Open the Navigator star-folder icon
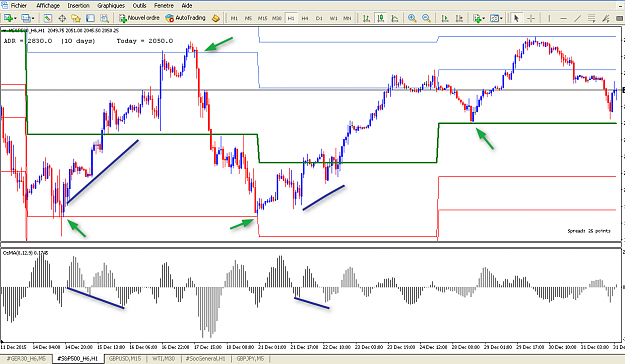625x364 pixels. pyautogui.click(x=76, y=18)
